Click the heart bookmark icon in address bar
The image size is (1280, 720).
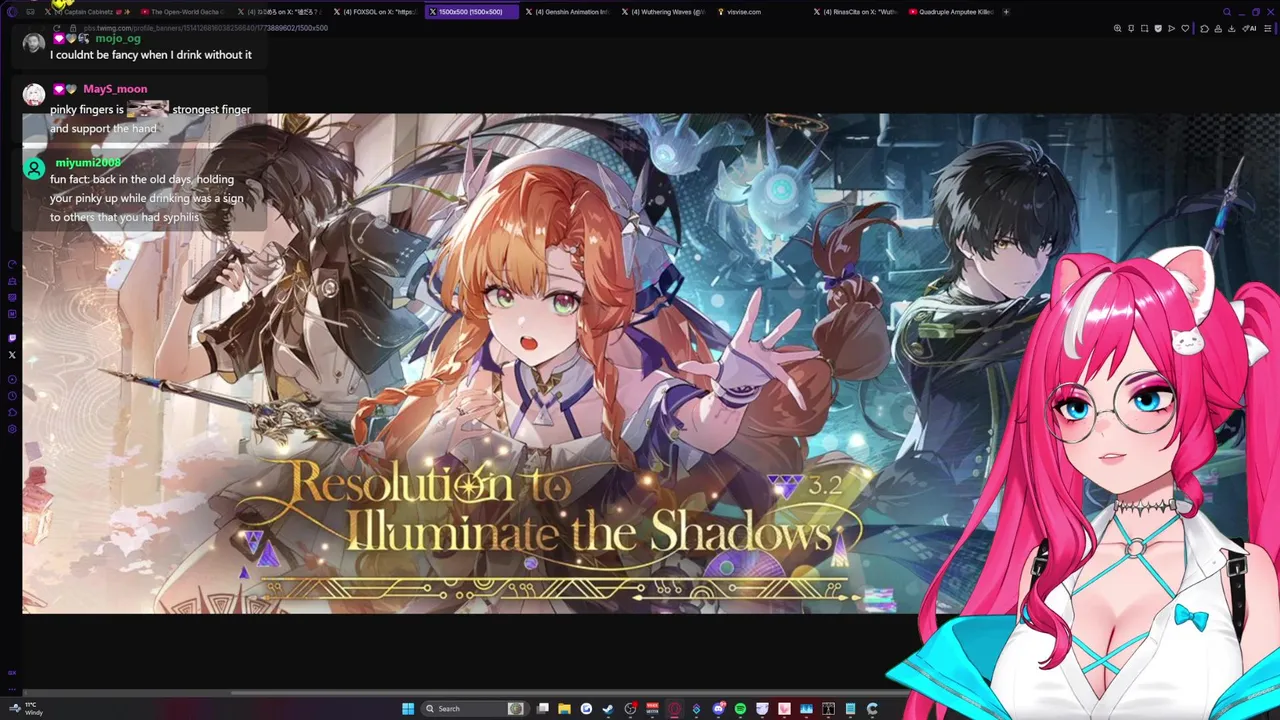coord(1185,28)
